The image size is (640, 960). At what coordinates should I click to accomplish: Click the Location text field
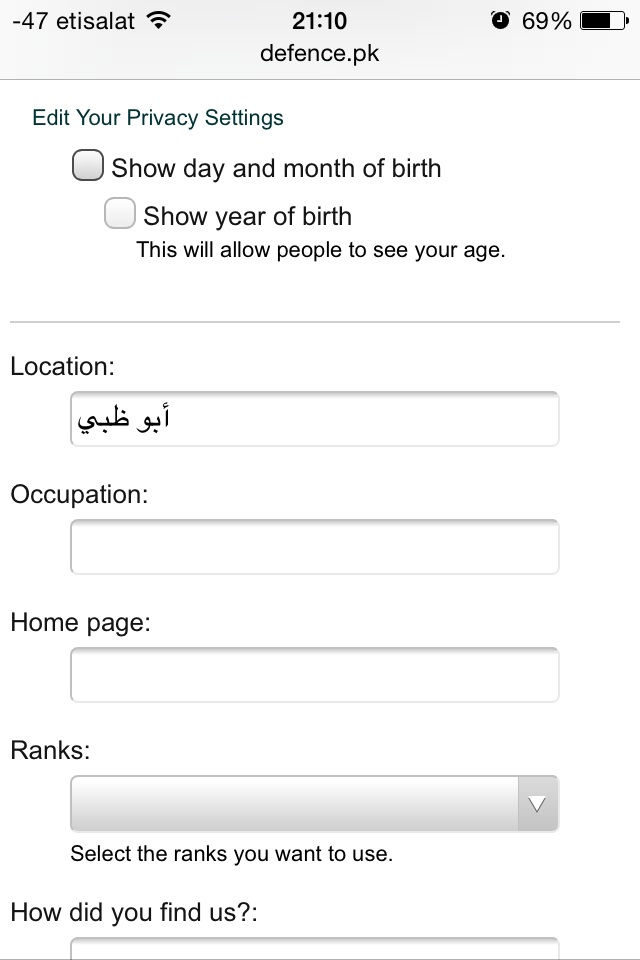[314, 419]
